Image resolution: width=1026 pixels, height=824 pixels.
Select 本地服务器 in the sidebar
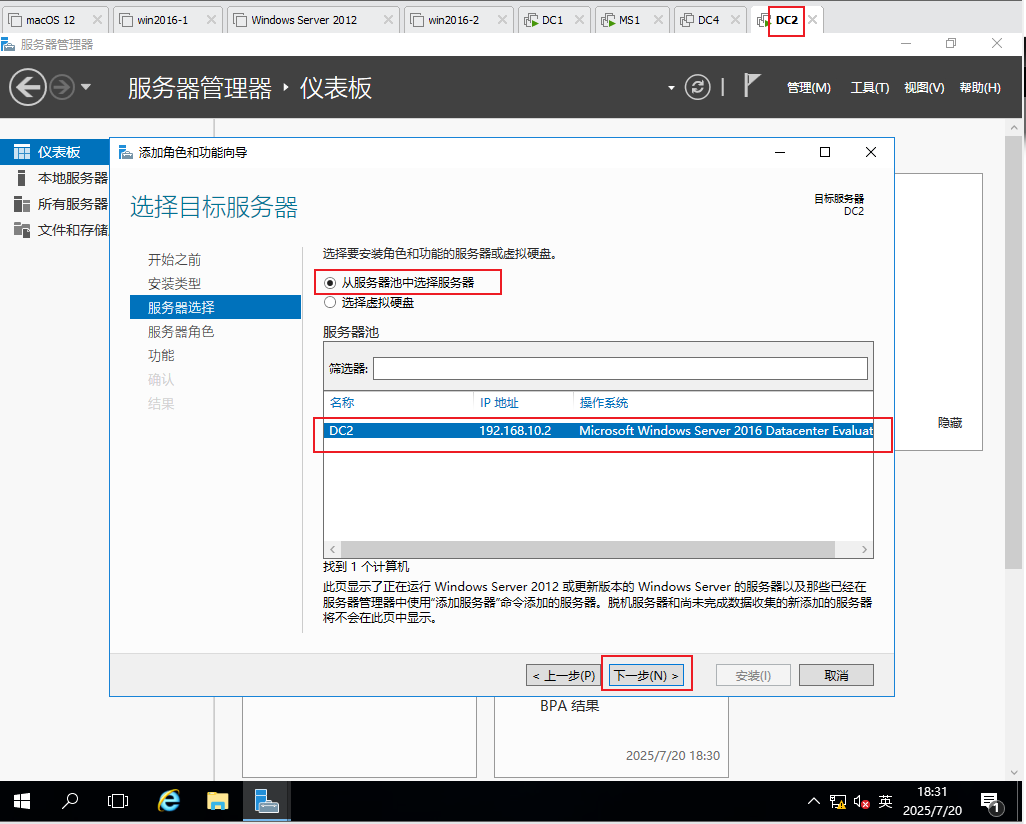coord(55,178)
